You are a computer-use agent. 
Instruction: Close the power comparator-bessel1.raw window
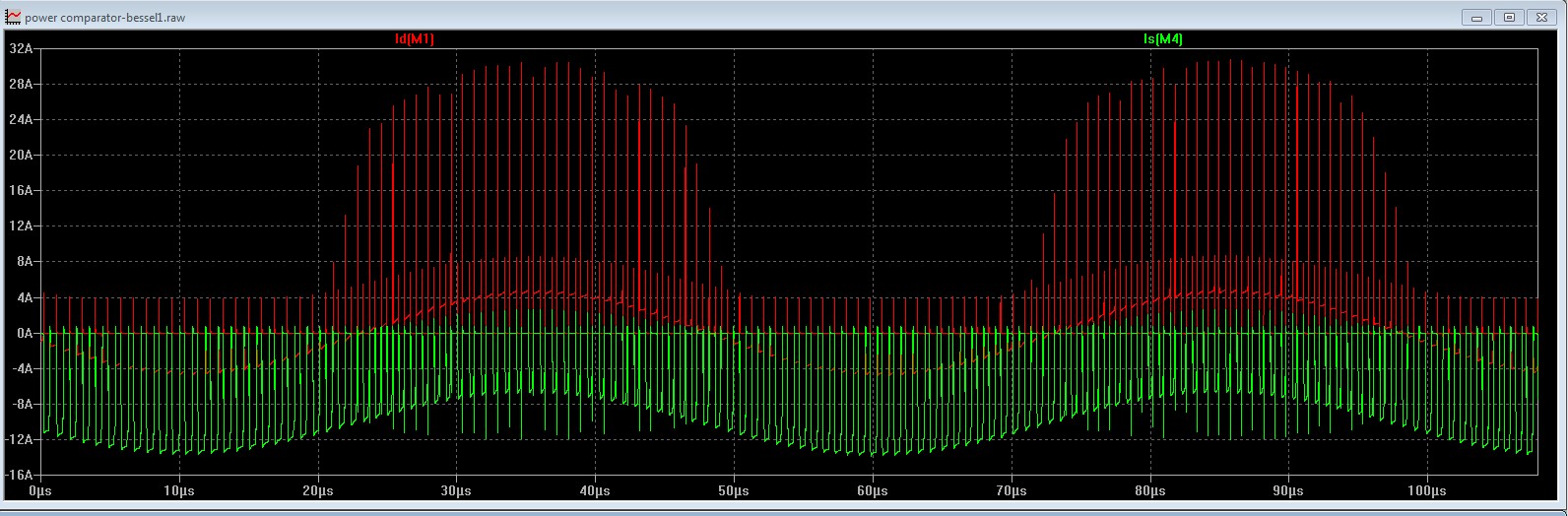click(1541, 17)
